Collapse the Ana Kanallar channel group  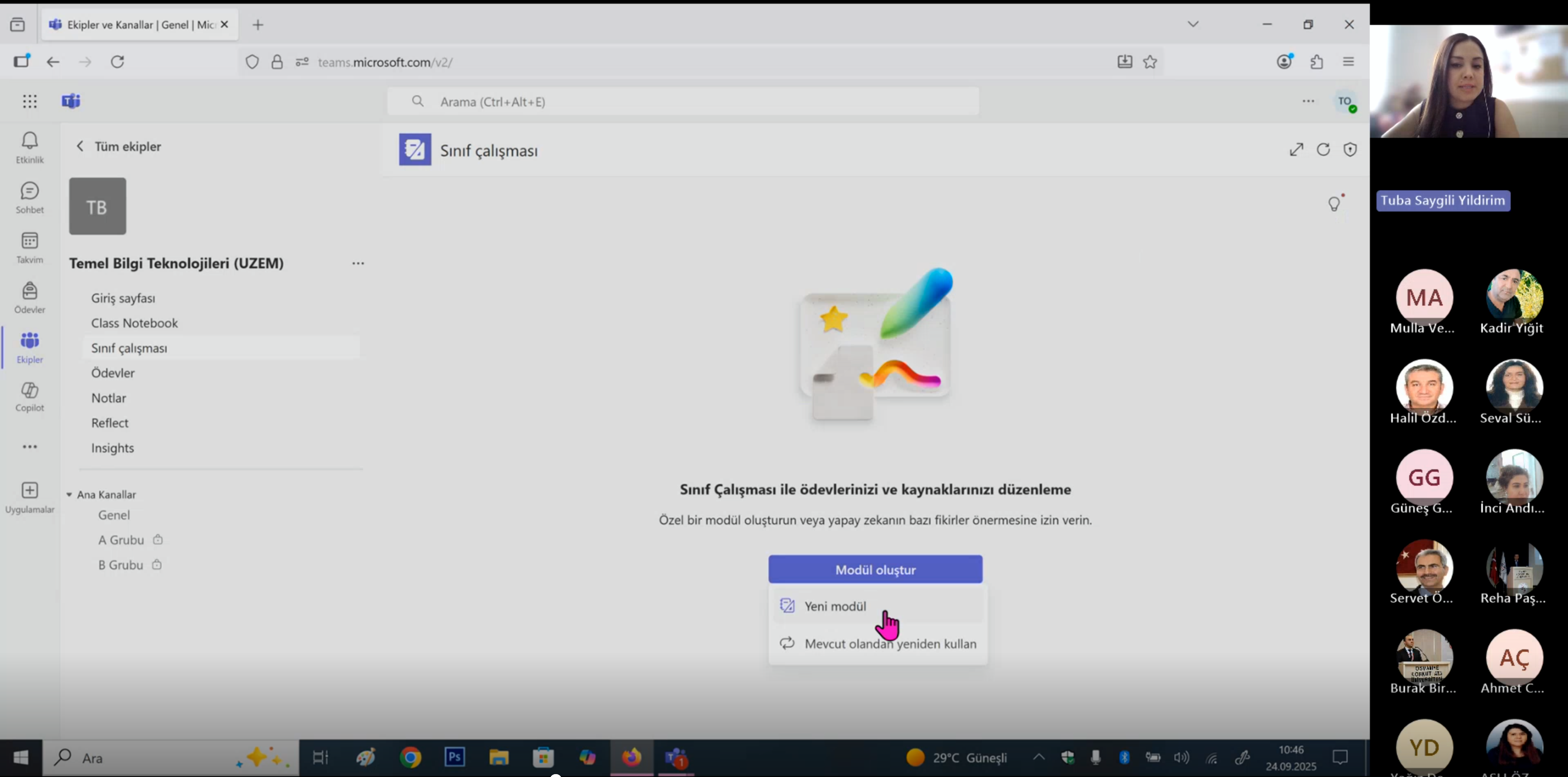pyautogui.click(x=70, y=495)
